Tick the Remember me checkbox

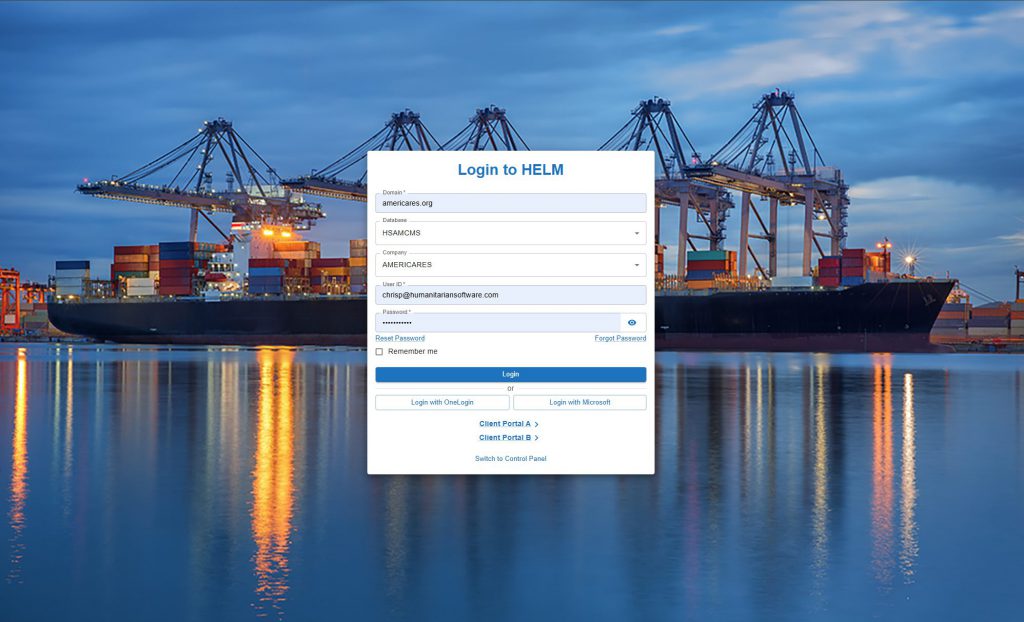379,352
